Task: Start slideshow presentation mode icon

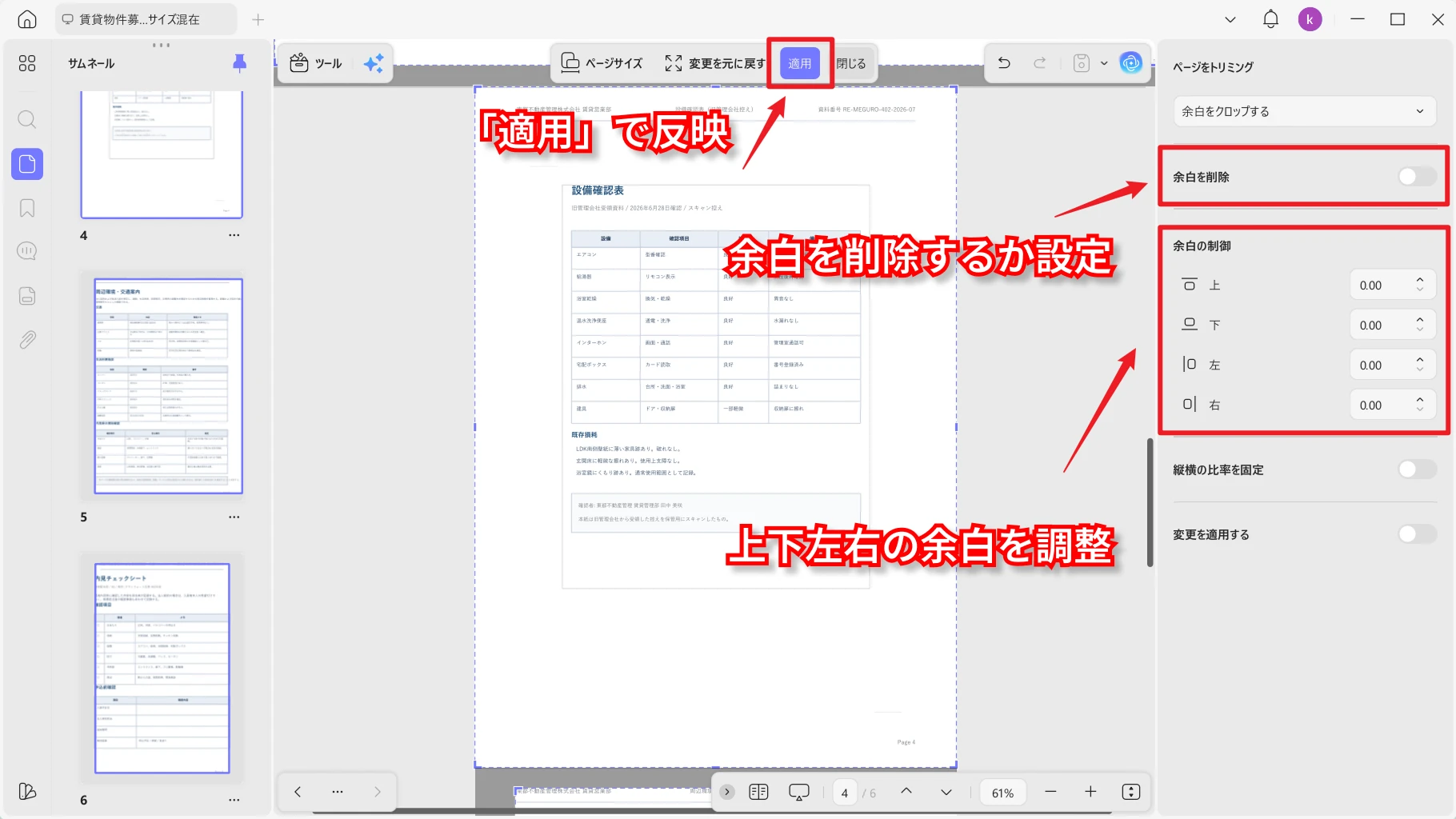Action: [799, 792]
